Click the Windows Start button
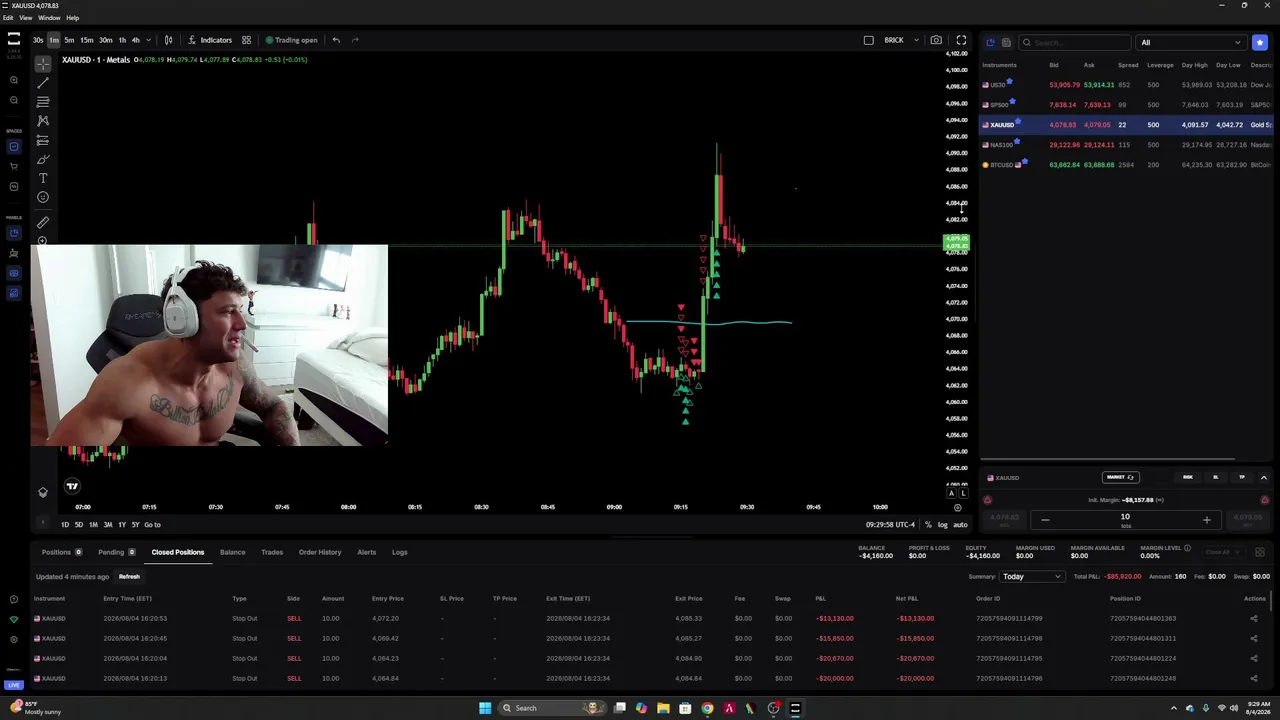Viewport: 1280px width, 720px height. 485,708
